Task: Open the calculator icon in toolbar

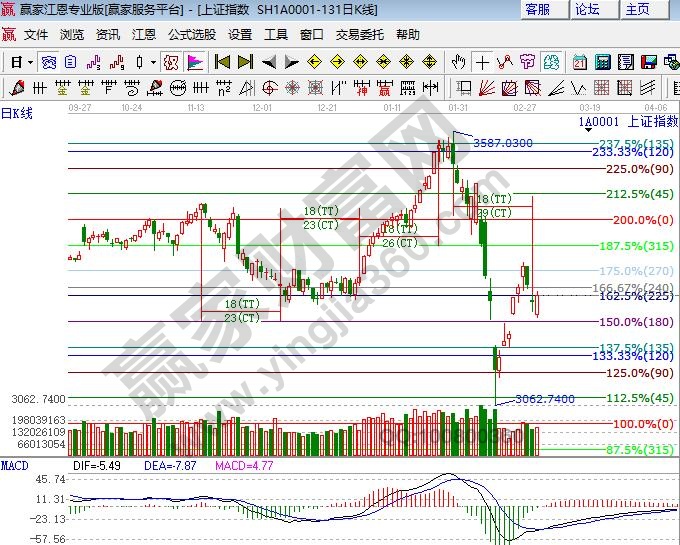Action: click(603, 62)
